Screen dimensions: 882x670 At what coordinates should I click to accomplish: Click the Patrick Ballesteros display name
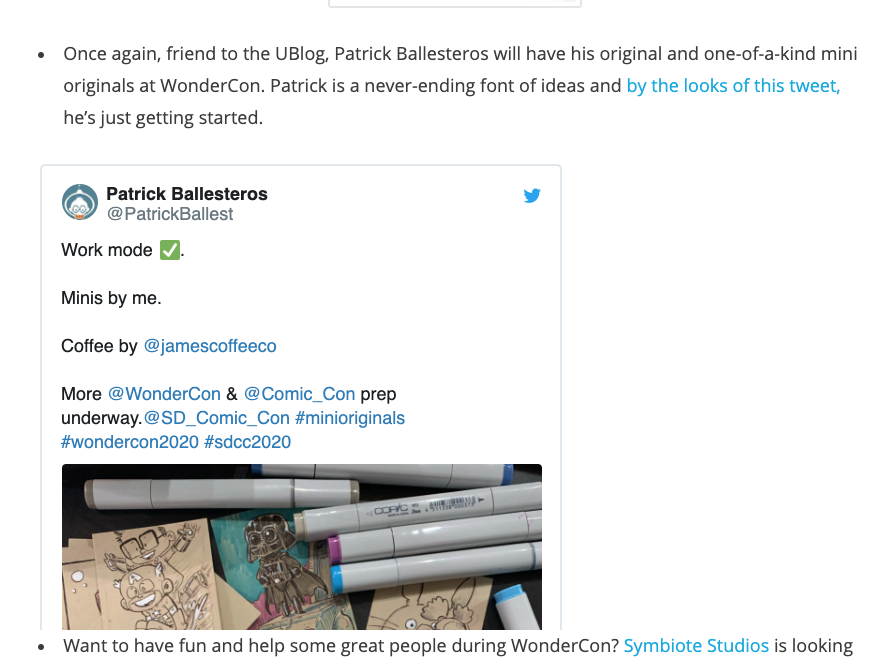pyautogui.click(x=187, y=194)
